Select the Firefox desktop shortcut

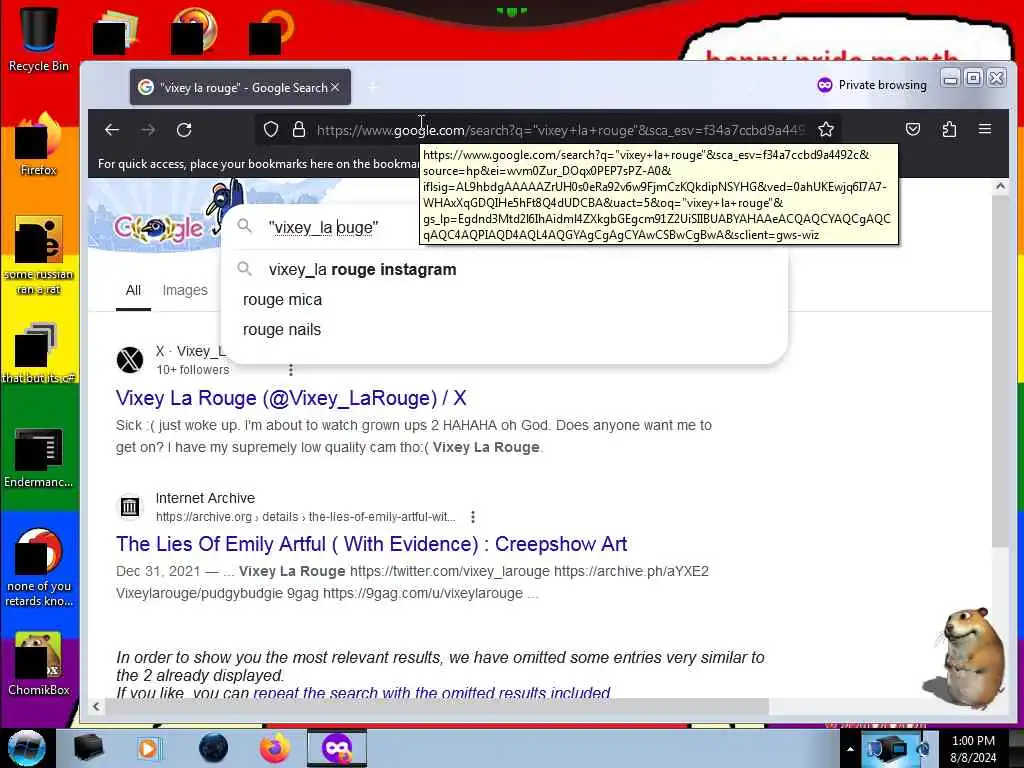(39, 145)
